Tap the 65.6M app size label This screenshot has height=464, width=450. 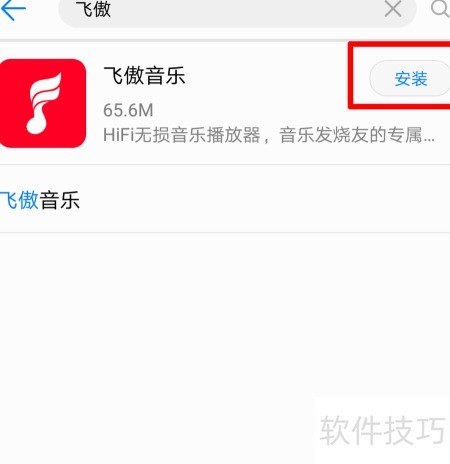click(128, 110)
